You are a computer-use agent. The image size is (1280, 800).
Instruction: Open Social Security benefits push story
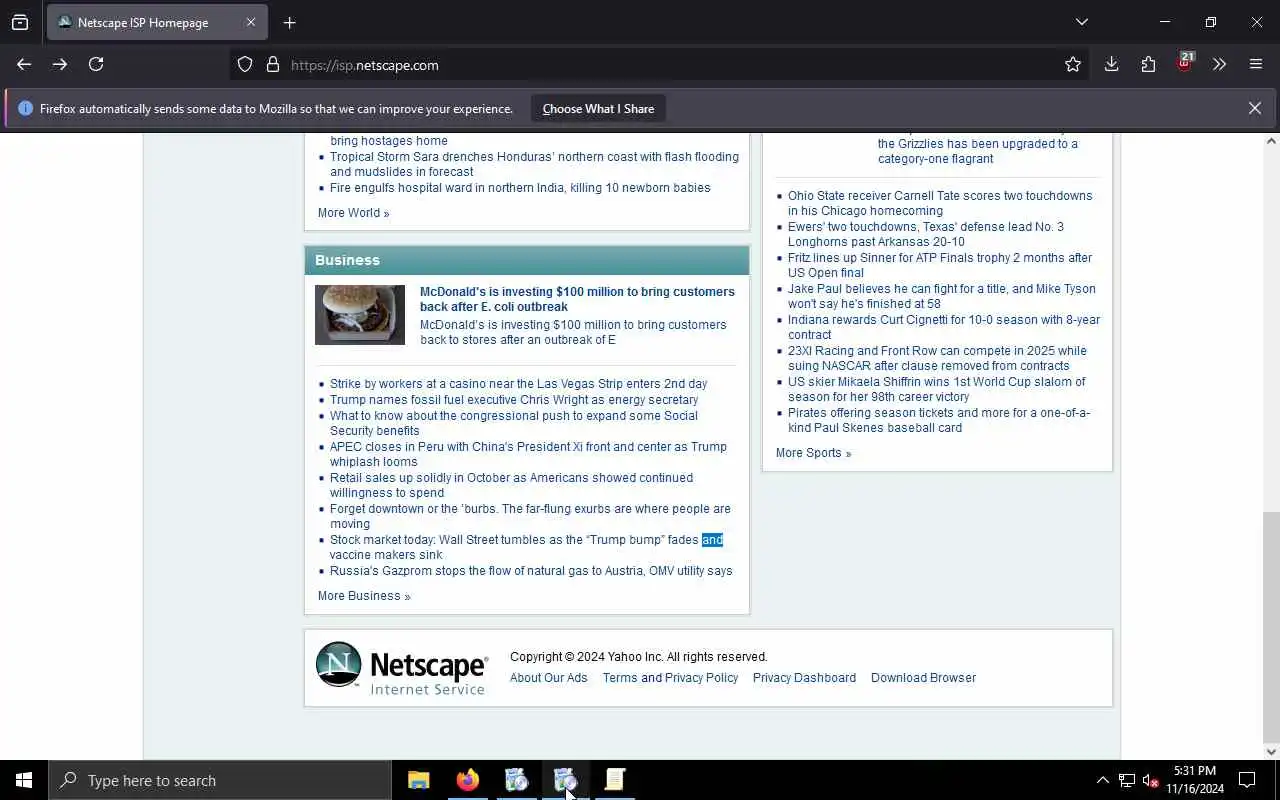[514, 423]
